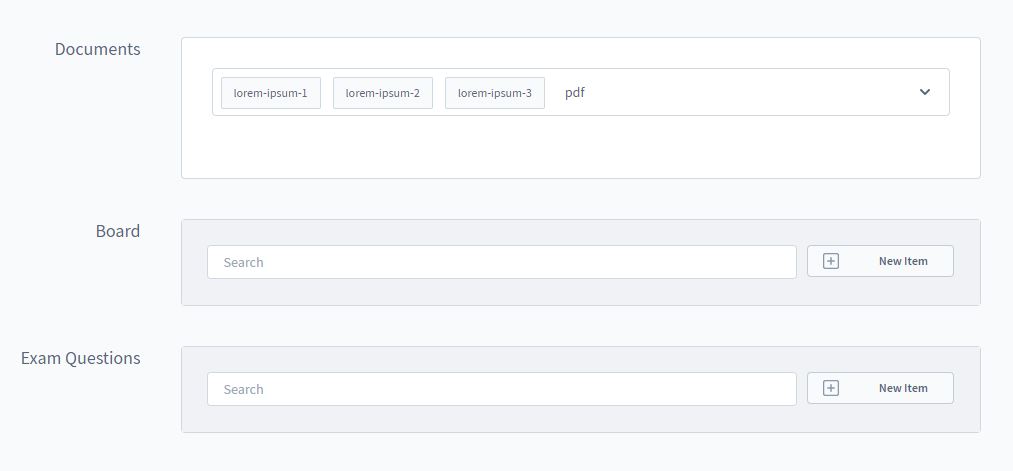The width and height of the screenshot is (1013, 471).
Task: Click the 'pdf' text in Documents field
Action: tap(575, 93)
